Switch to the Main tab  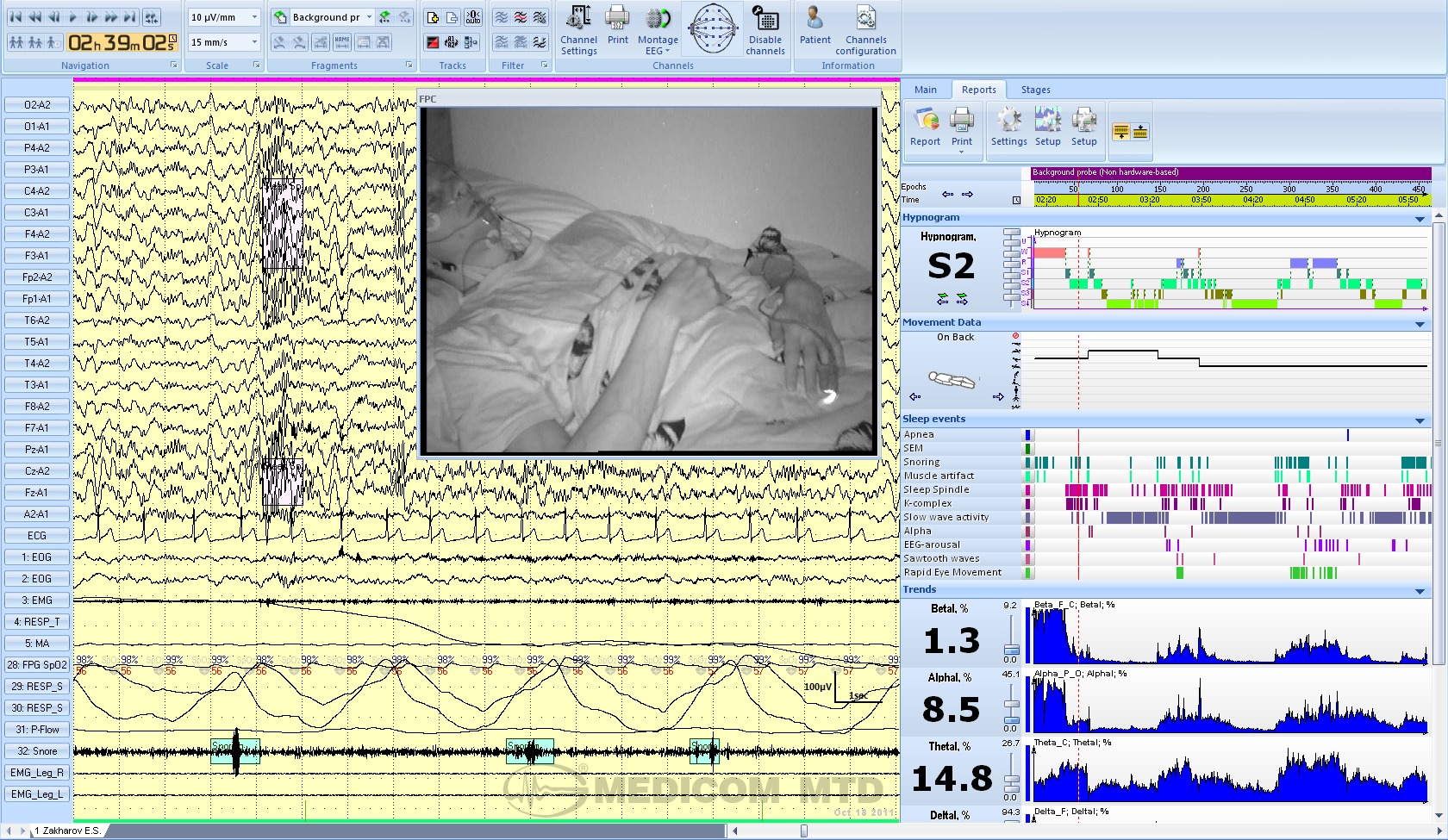925,90
